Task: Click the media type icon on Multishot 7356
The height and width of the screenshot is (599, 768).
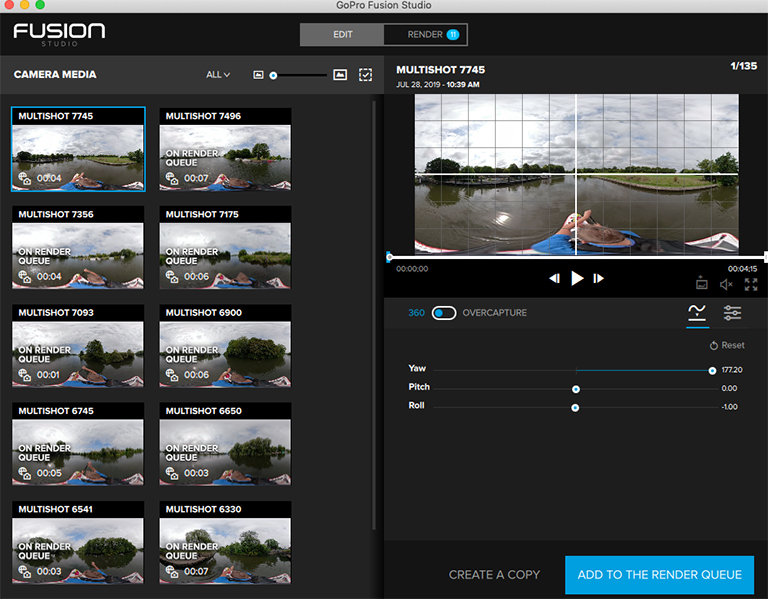Action: [x=24, y=277]
